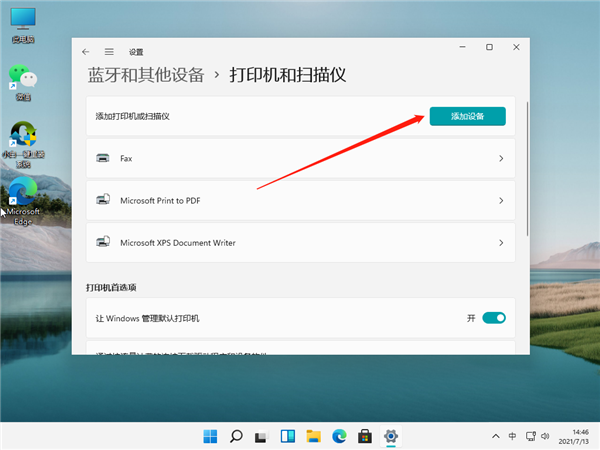Screen dimensions: 600x450
Task: Click the 添加设备 button
Action: (x=467, y=117)
